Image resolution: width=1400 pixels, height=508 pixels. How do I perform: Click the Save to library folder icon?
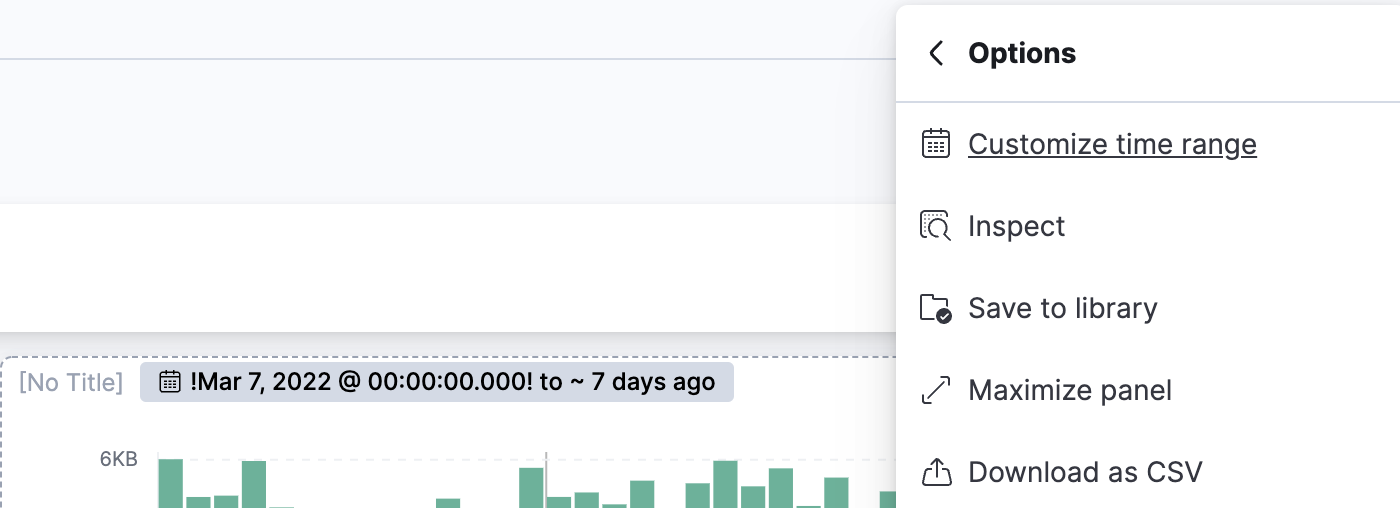pyautogui.click(x=935, y=308)
